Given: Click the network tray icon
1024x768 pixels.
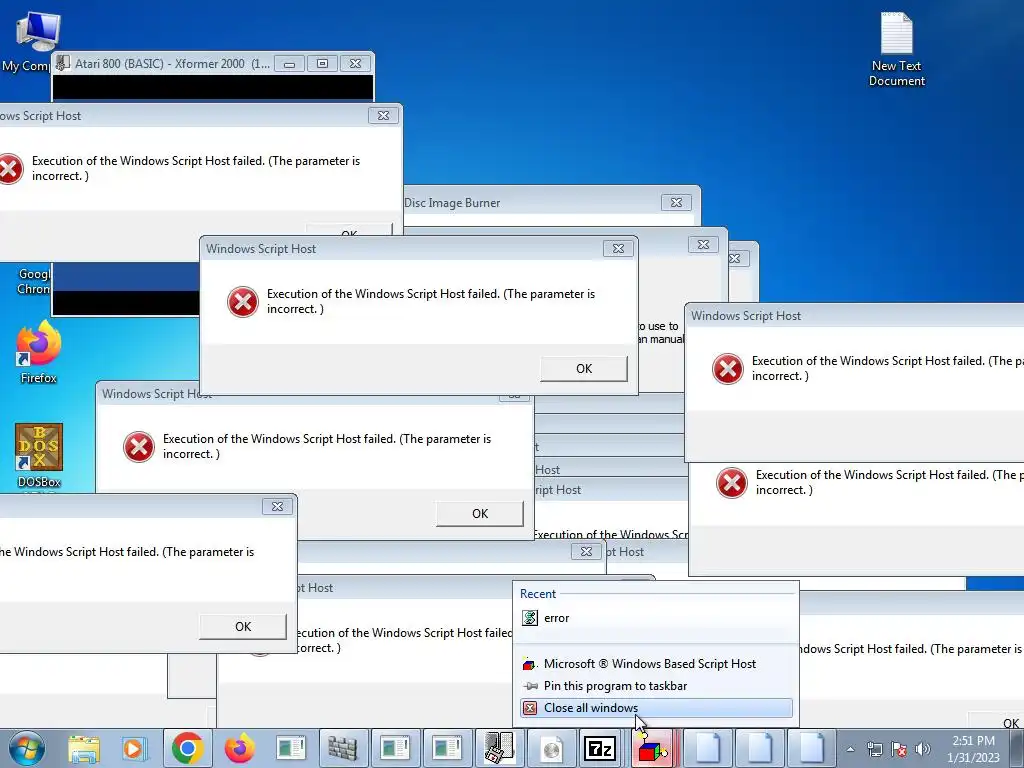Looking at the screenshot, I should point(874,749).
